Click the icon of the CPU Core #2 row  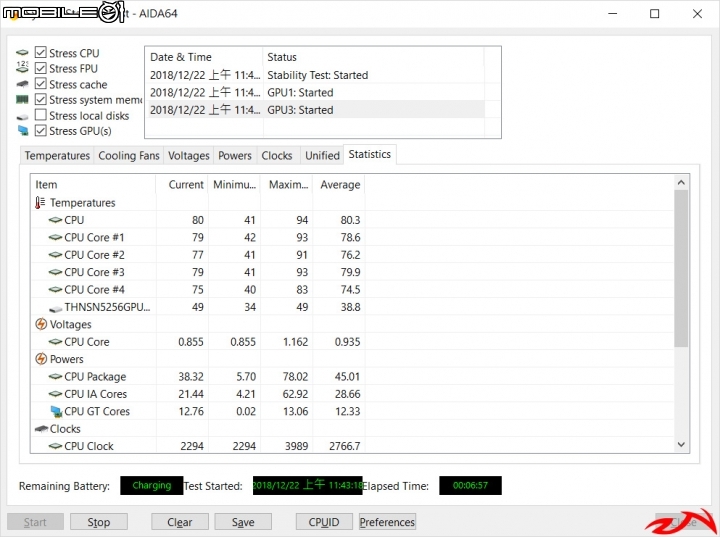click(x=55, y=255)
